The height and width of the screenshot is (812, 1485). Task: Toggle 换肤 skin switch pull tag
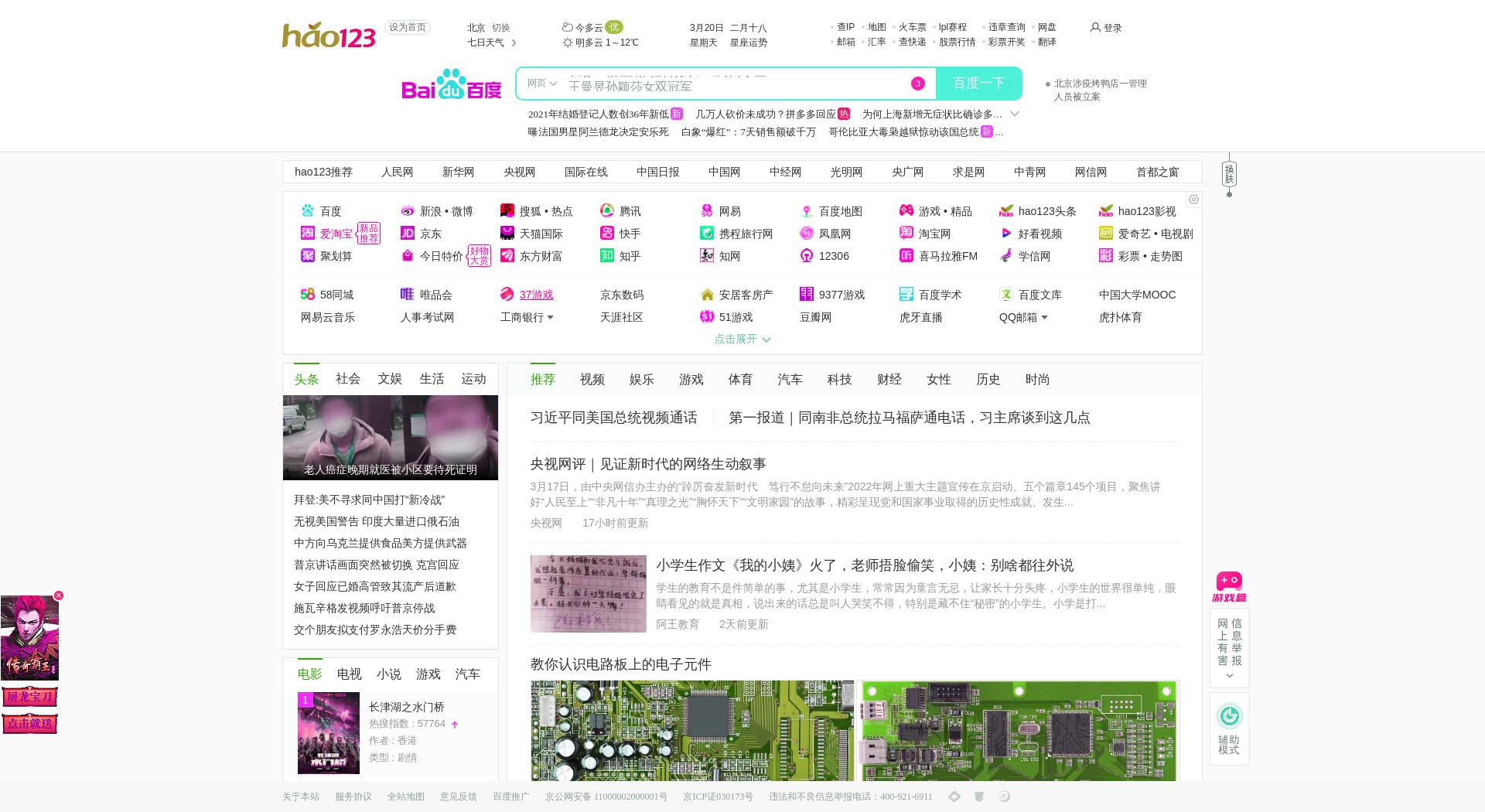(1229, 174)
